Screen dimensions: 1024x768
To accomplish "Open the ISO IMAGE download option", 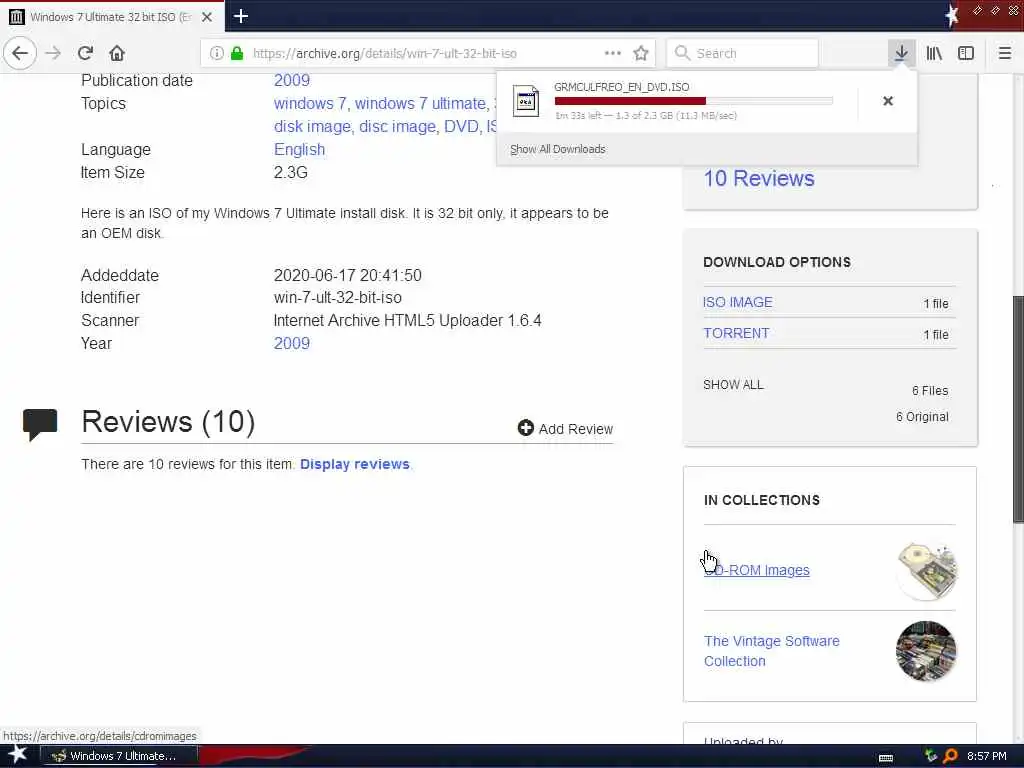I will point(737,302).
